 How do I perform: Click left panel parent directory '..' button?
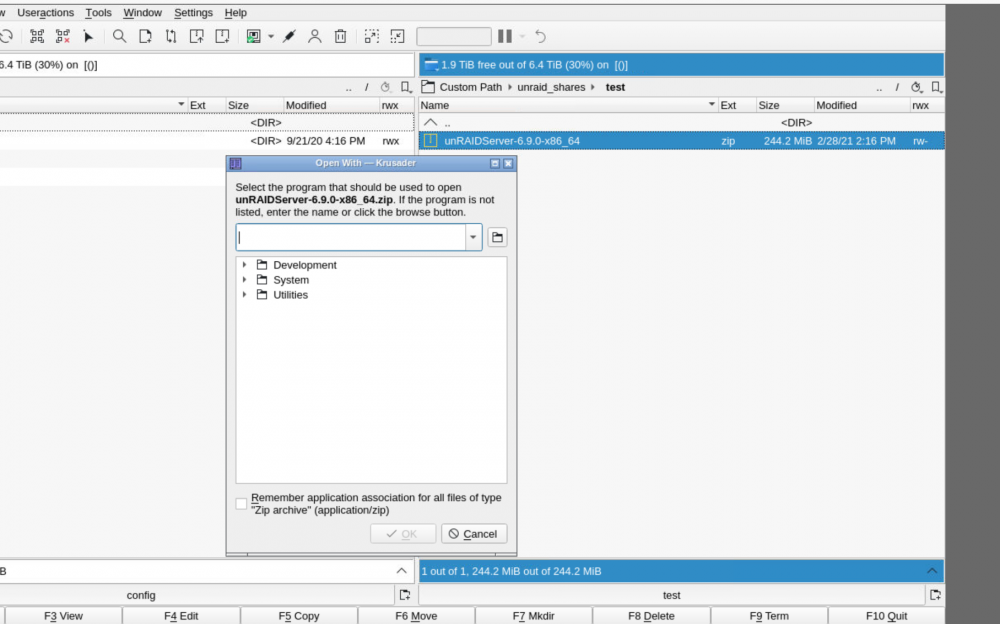click(348, 87)
